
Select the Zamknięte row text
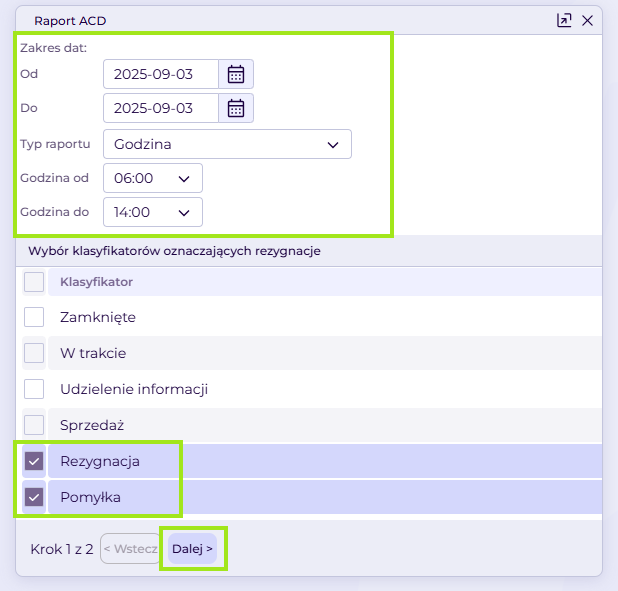coord(98,317)
